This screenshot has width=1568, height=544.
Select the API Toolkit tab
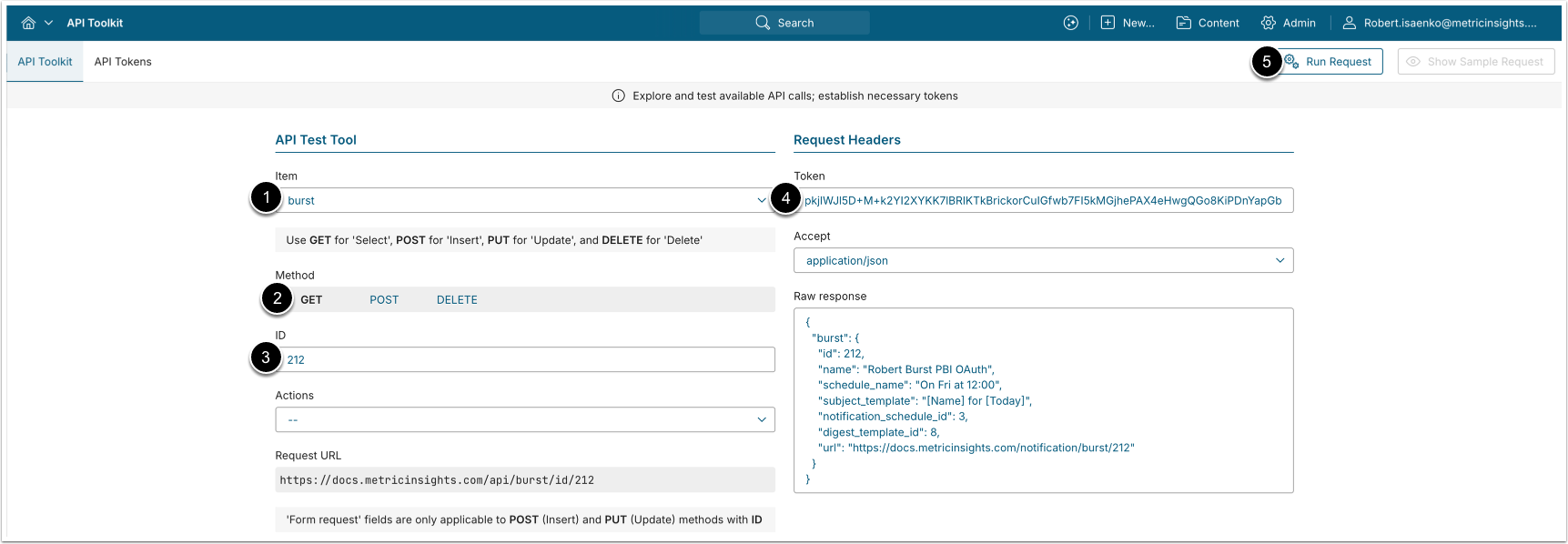[x=45, y=62]
